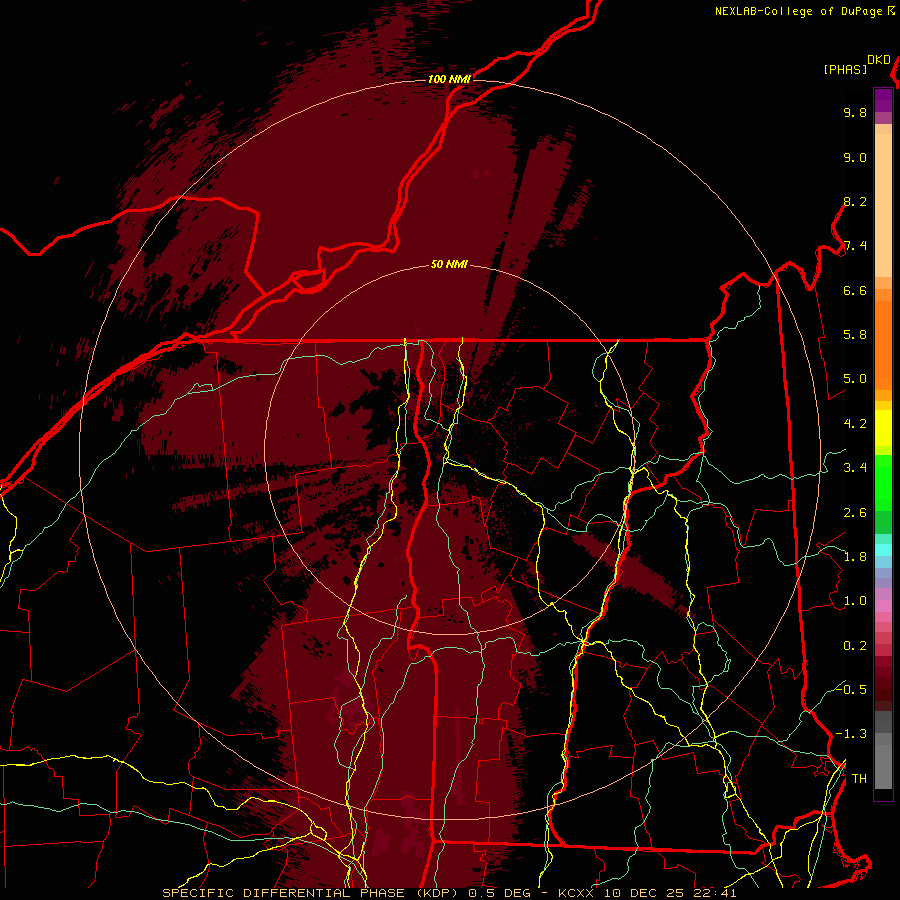Click the [PHAS] legend unit label

coord(845,69)
